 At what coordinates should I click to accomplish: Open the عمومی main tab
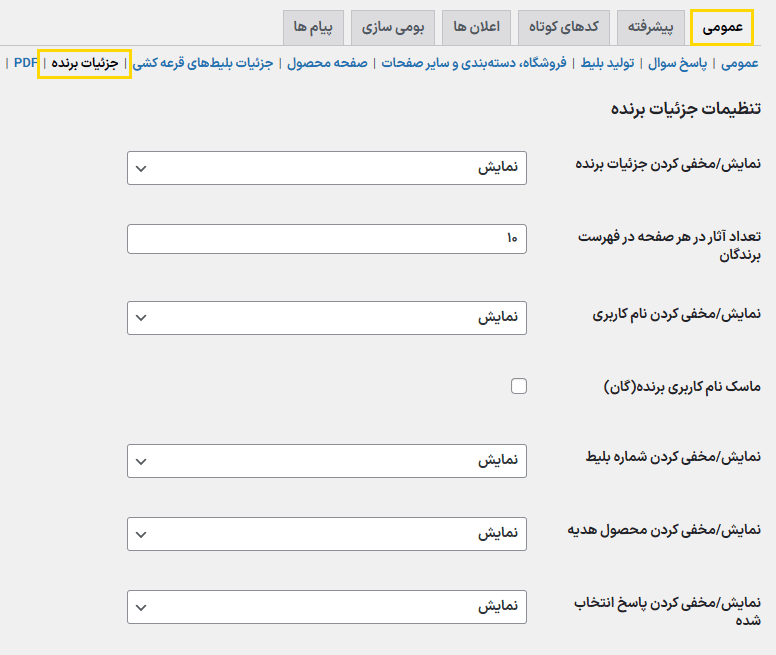pos(722,27)
